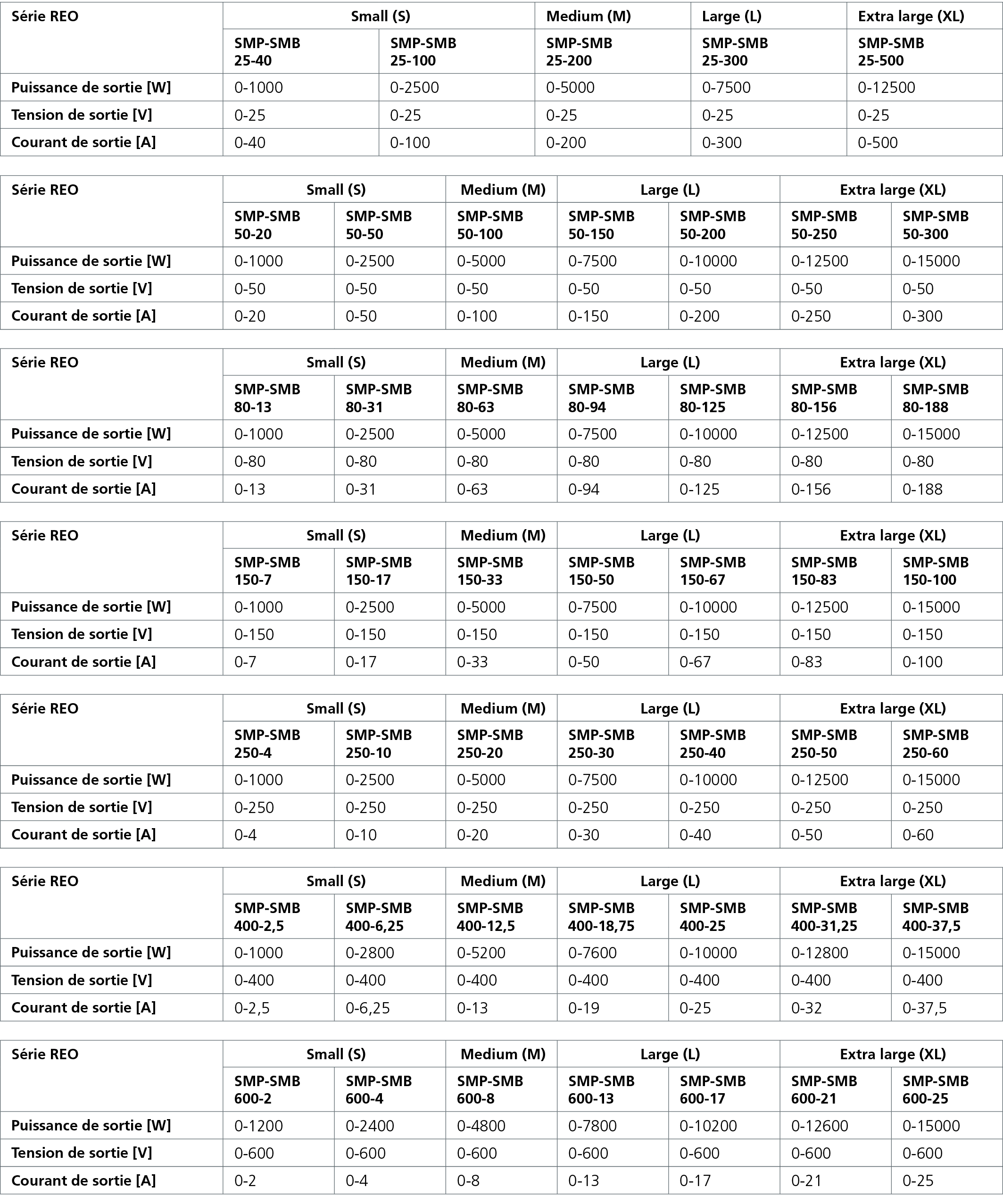The image size is (1003, 1204).
Task: Select the 0-21 output current value
Action: click(806, 1180)
